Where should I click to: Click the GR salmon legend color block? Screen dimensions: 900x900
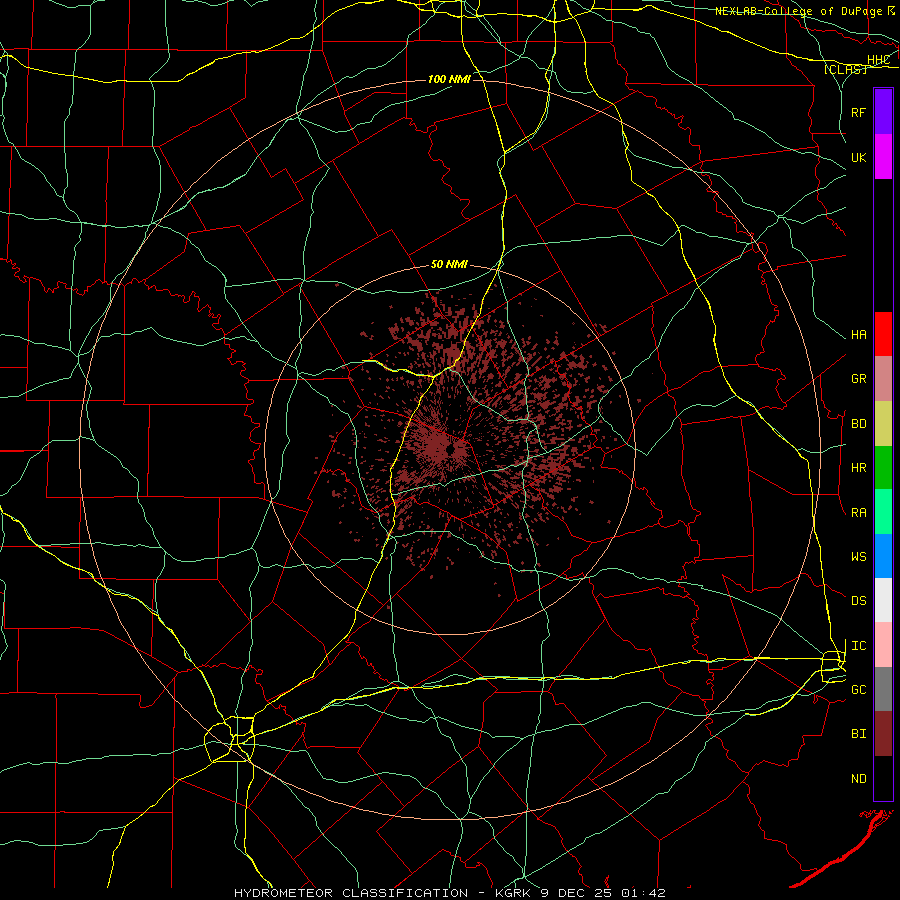tap(883, 378)
